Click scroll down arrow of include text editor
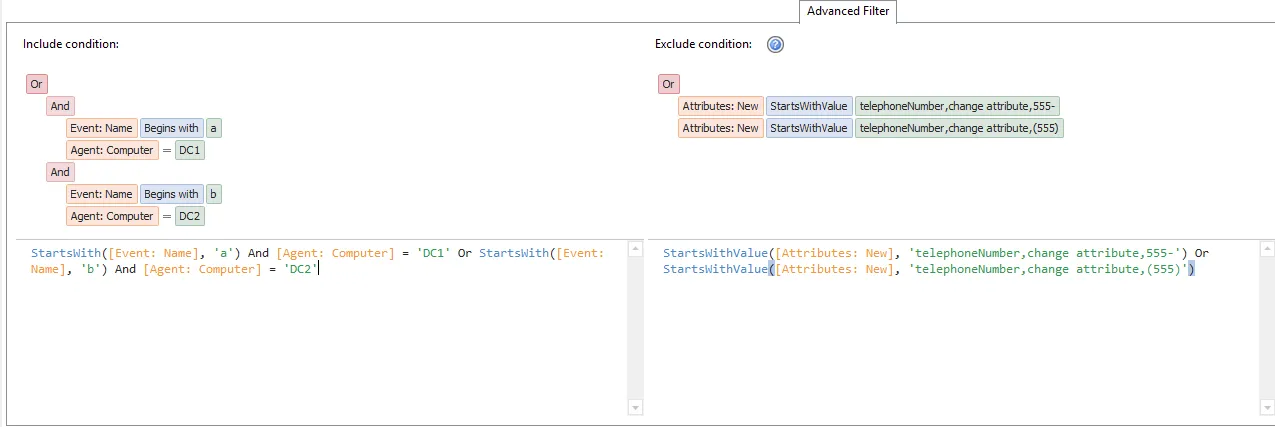The image size is (1275, 427). coord(635,407)
